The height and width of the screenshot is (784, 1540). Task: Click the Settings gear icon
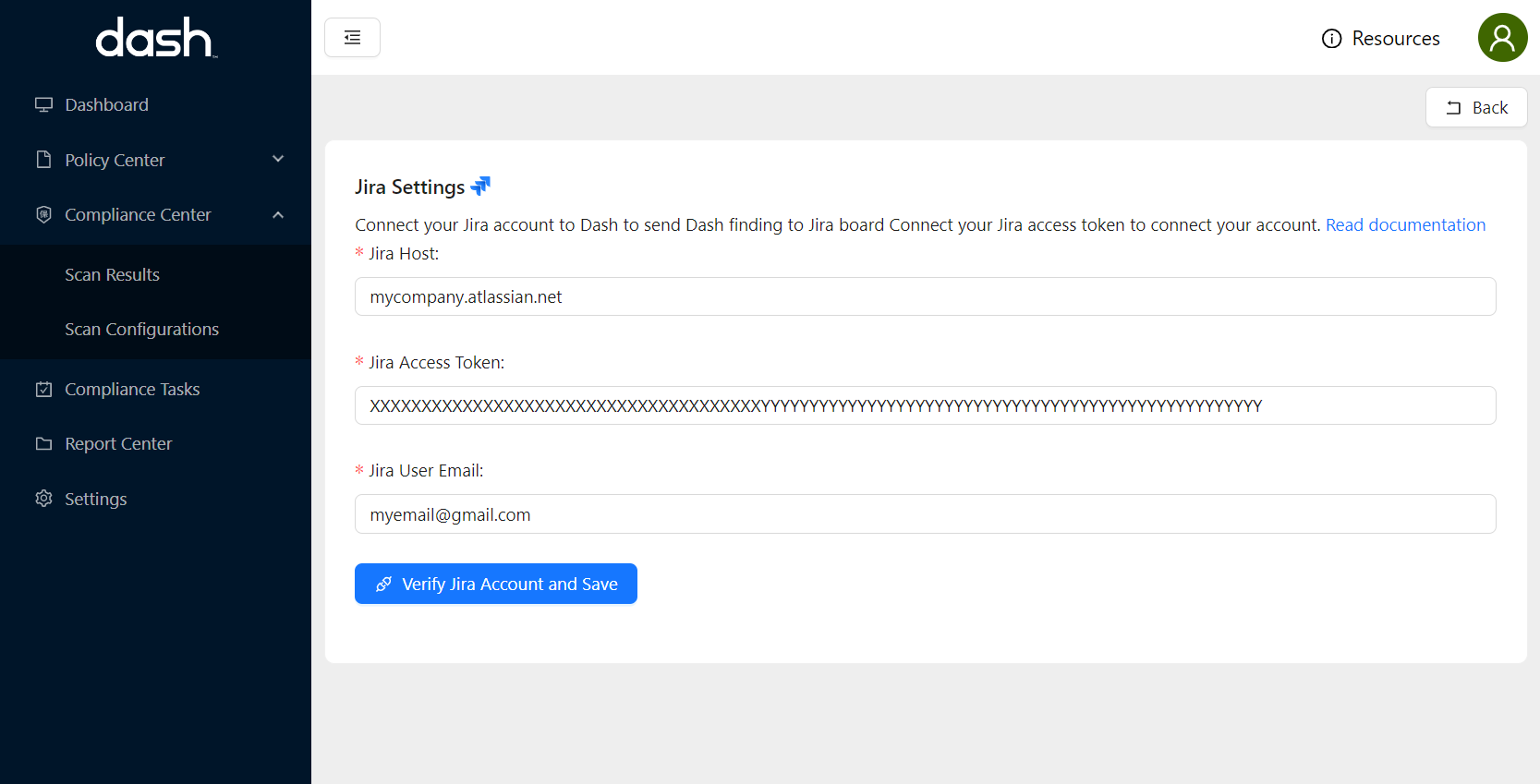[x=43, y=499]
